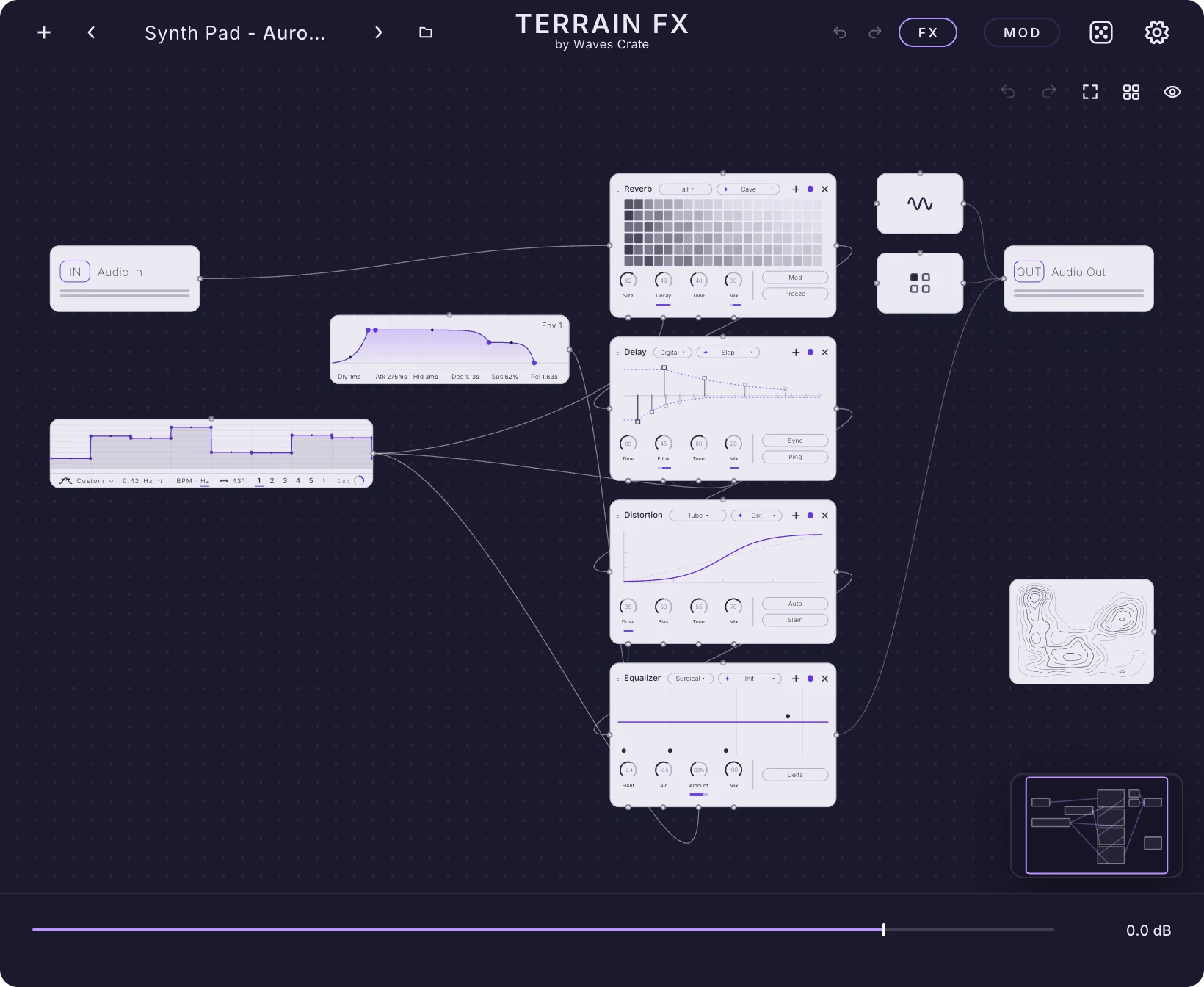Click the LFO rate up-down arrows icon
This screenshot has height=987, width=1204.
[160, 481]
